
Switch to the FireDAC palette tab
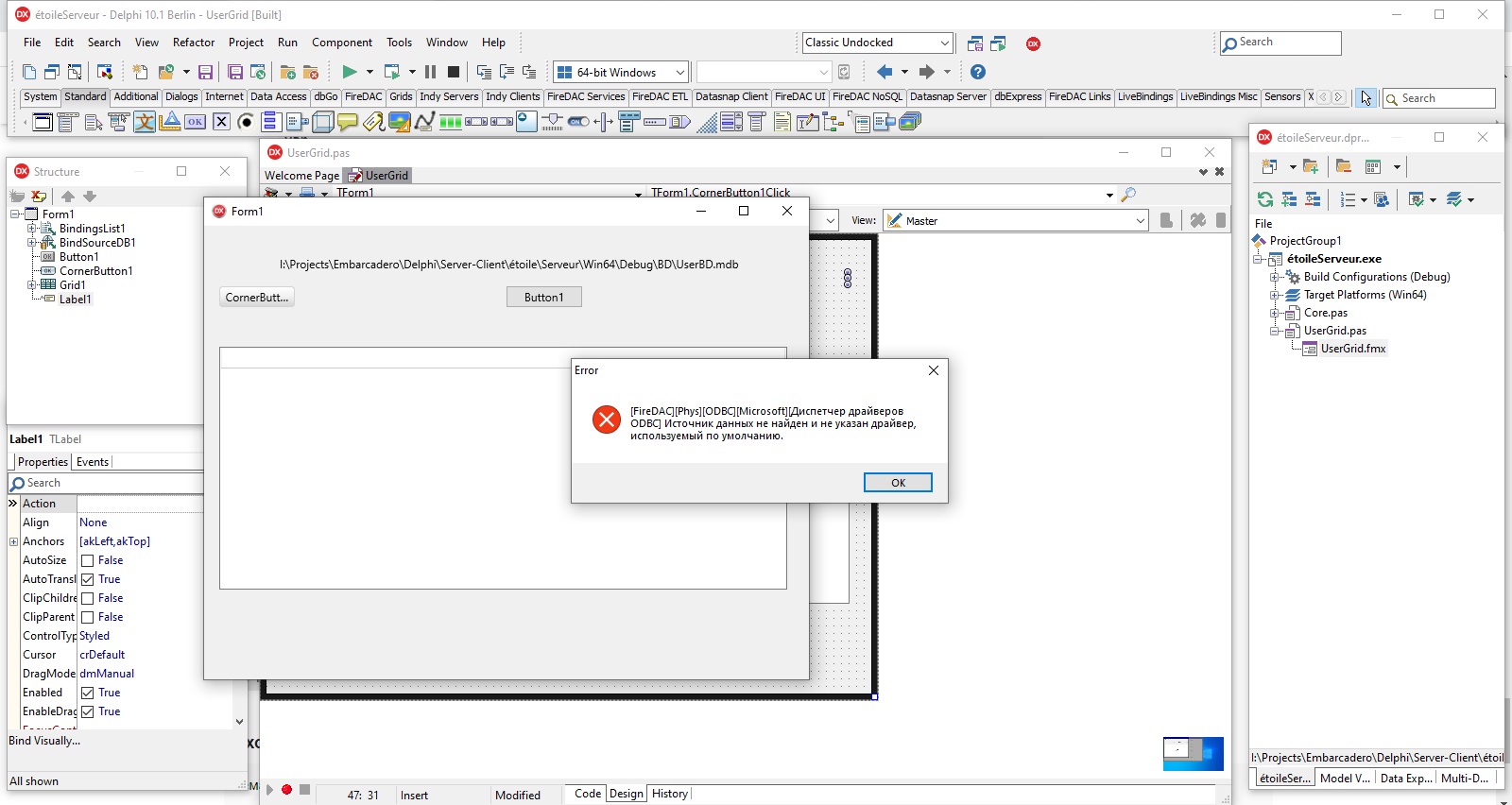(x=363, y=96)
